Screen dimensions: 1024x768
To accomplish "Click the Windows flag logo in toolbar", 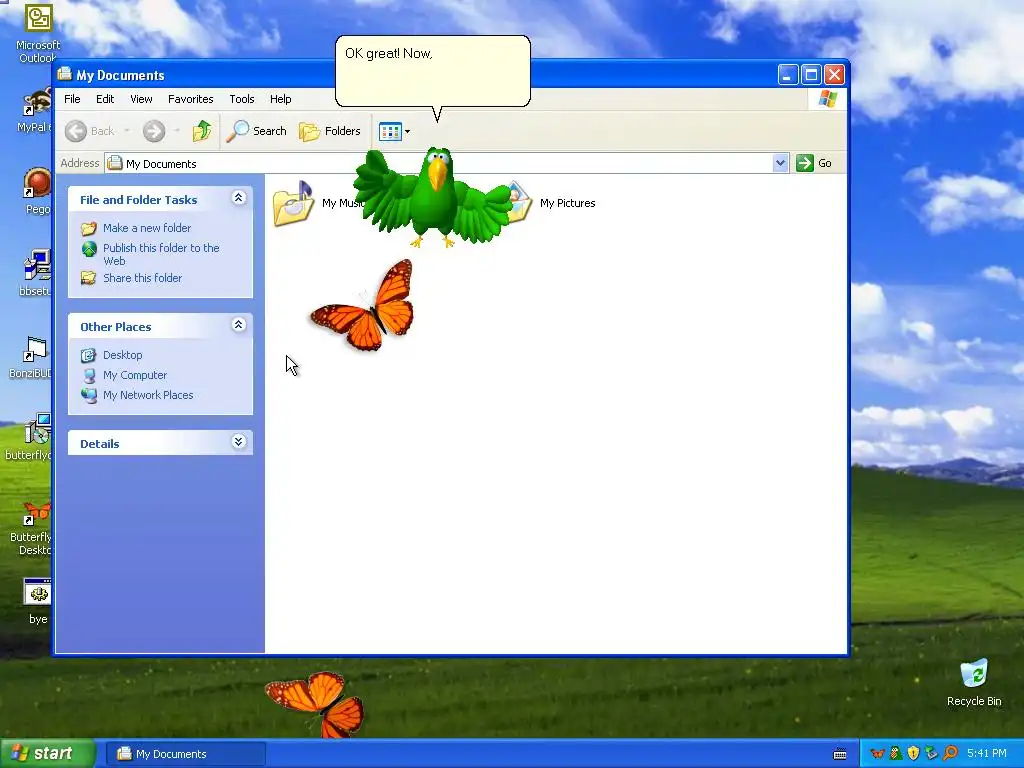I will (x=827, y=99).
